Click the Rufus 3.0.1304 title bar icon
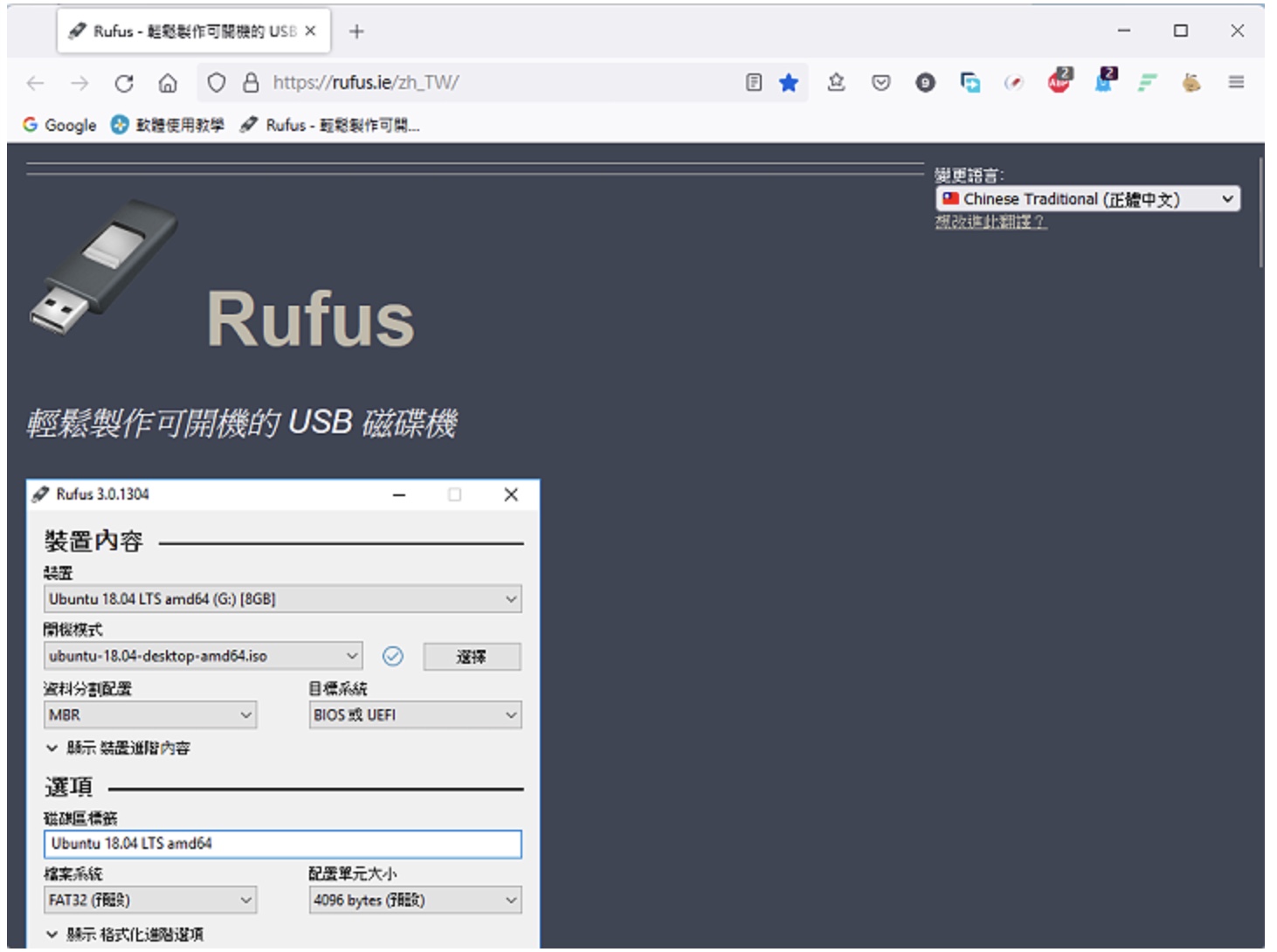The height and width of the screenshot is (952, 1277). click(40, 494)
